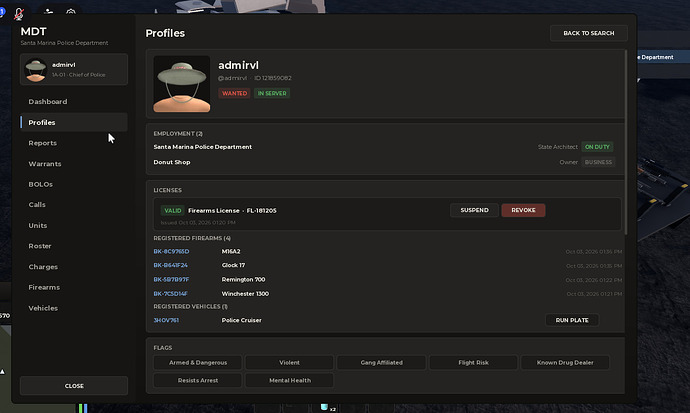Screen dimensions: 690x413
Task: Go to the Warrants page
Action: point(74,164)
